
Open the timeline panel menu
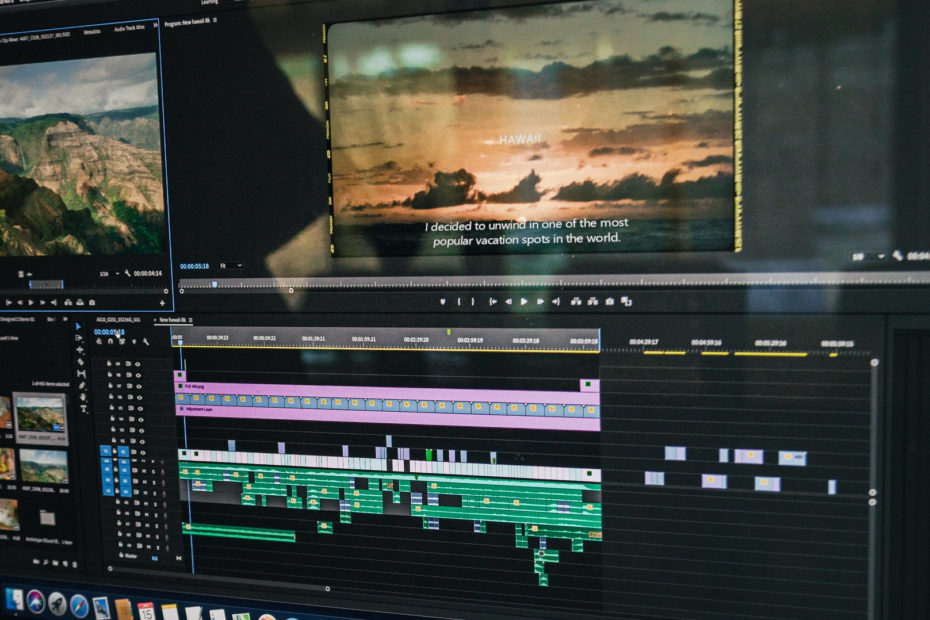coord(191,322)
